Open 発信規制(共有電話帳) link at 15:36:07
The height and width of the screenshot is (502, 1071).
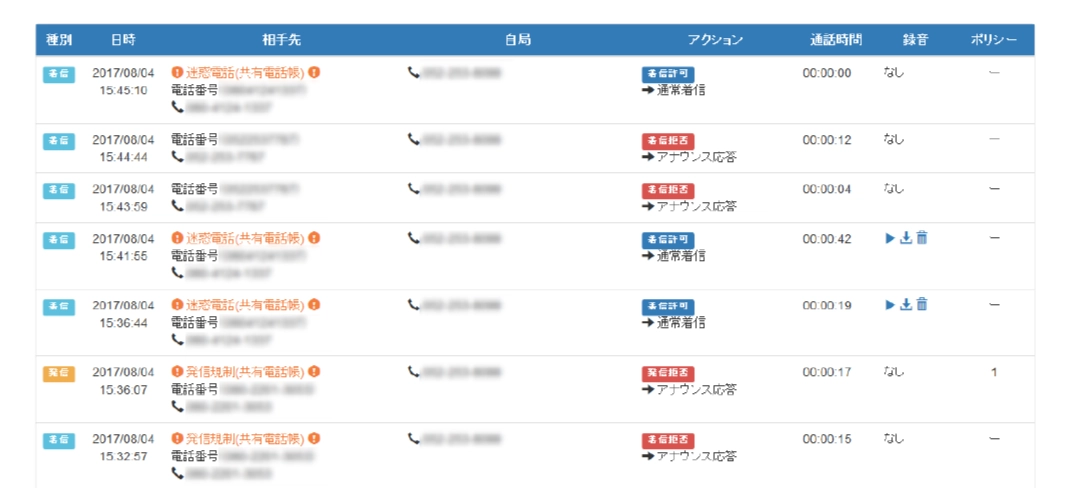click(x=245, y=372)
